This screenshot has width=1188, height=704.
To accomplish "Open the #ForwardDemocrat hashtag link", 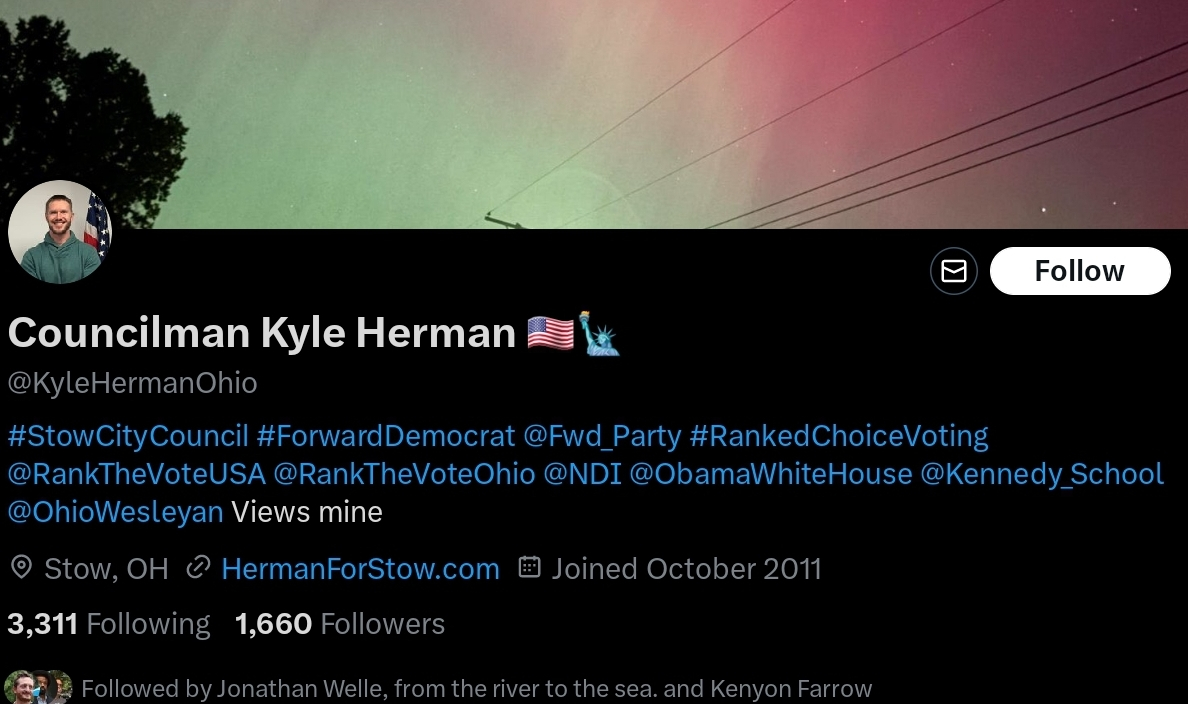I will (385, 436).
